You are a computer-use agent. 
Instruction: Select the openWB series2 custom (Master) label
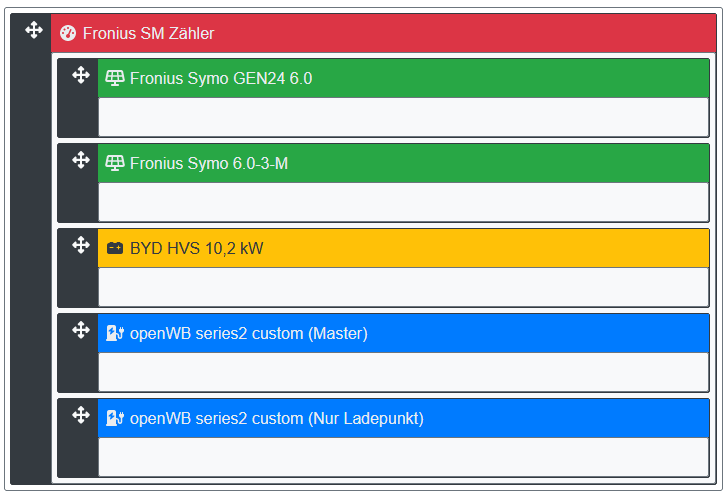tap(249, 333)
